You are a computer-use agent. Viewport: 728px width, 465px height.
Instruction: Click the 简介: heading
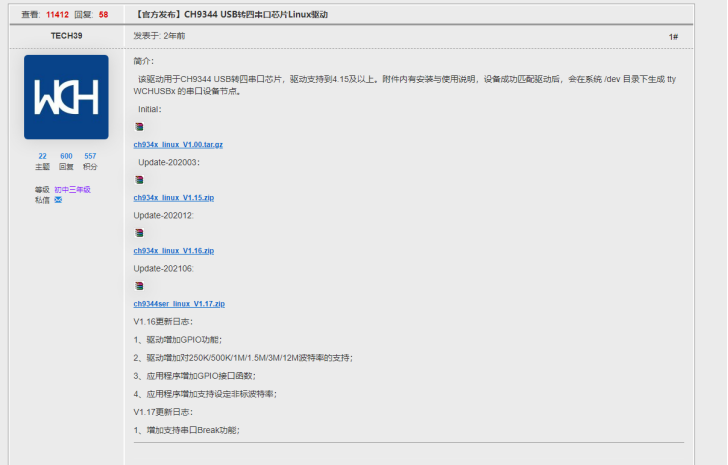[x=144, y=61]
